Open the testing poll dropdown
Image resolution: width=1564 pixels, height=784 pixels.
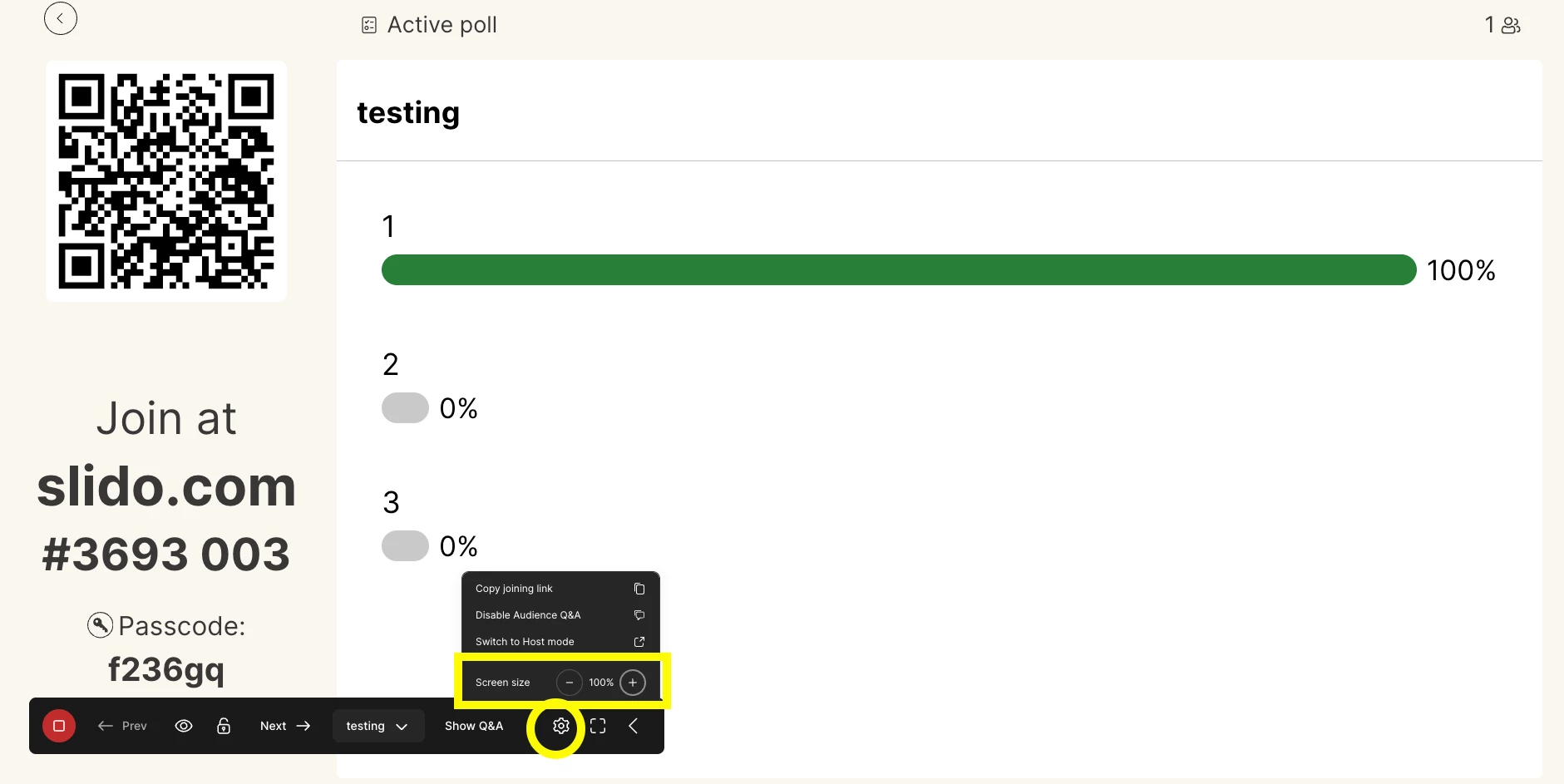[377, 726]
